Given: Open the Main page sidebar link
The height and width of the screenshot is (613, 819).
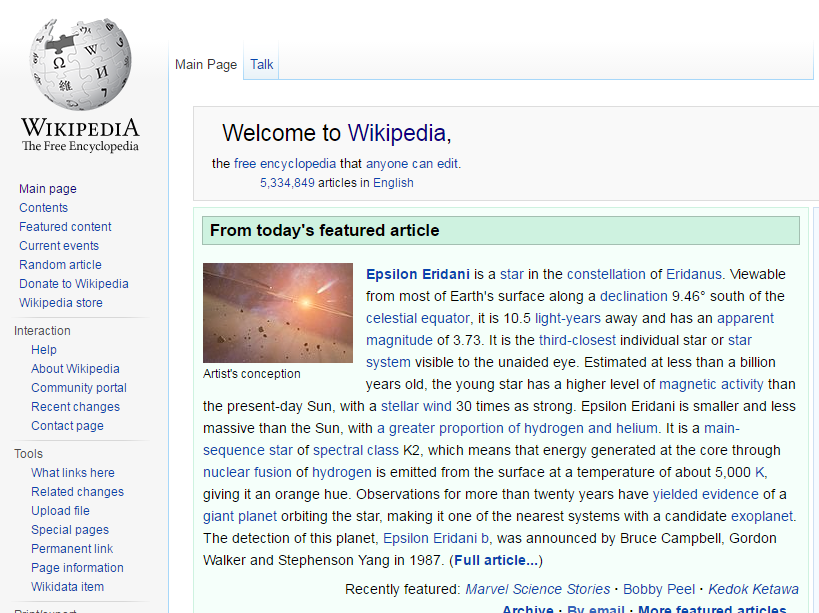Looking at the screenshot, I should (x=48, y=188).
